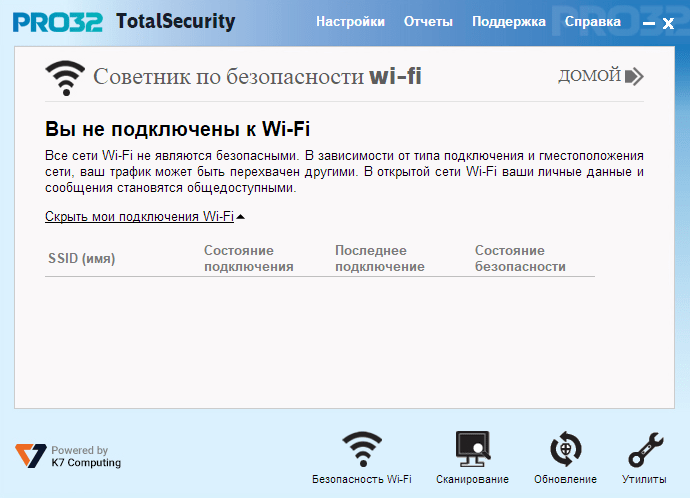Click the 'Безопасность Wi-Fi' label
The width and height of the screenshot is (690, 498).
click(x=362, y=480)
